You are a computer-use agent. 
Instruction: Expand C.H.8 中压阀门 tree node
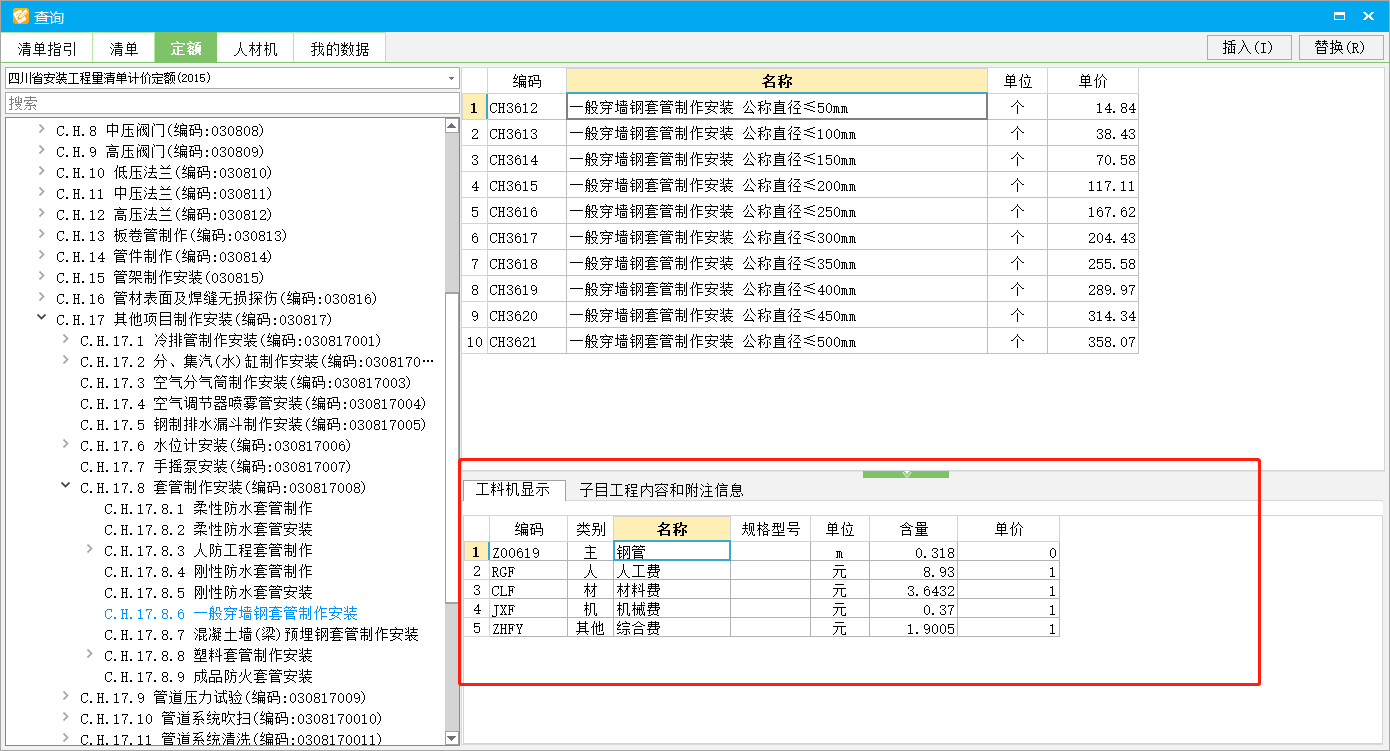[x=42, y=130]
